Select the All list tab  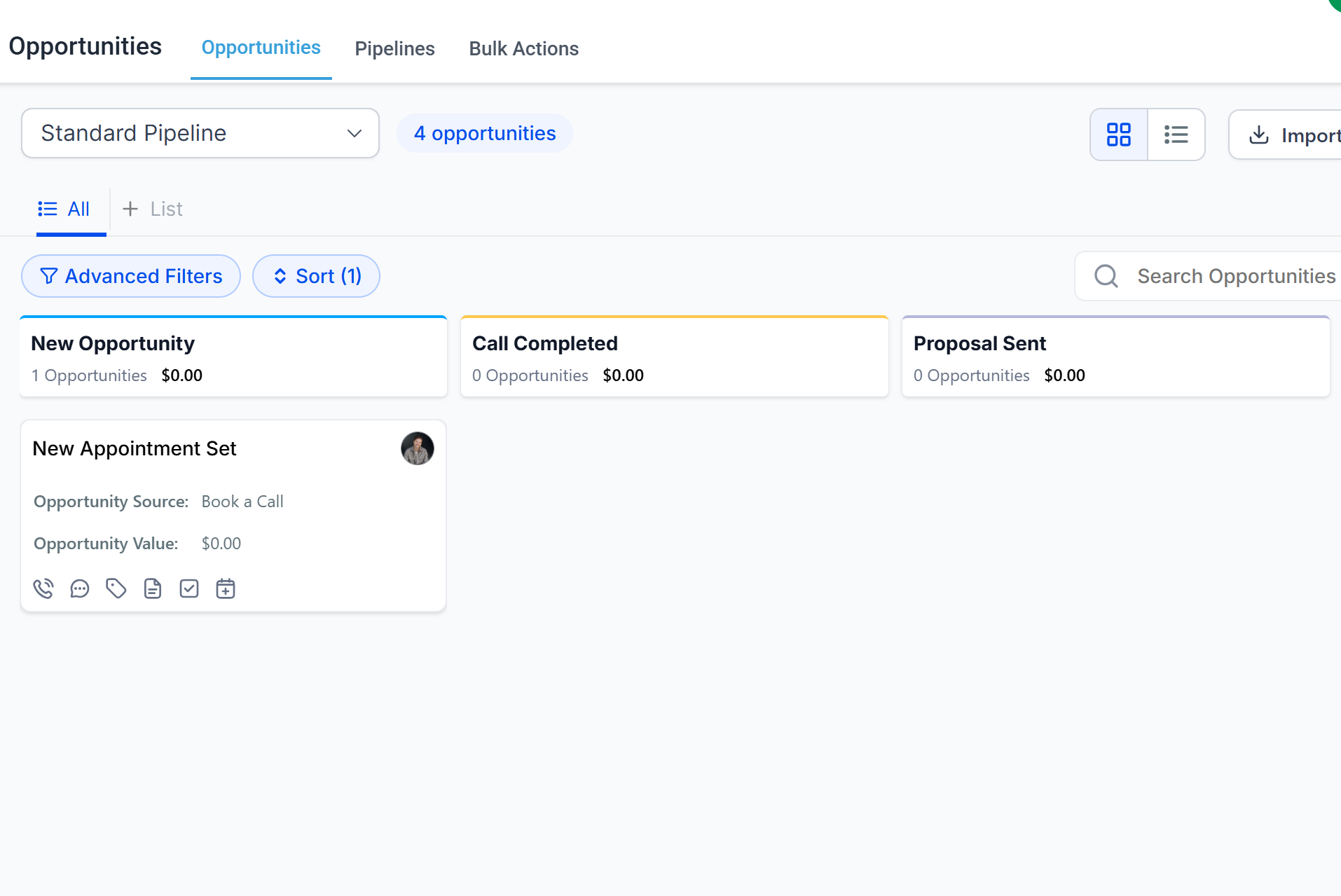click(x=64, y=209)
